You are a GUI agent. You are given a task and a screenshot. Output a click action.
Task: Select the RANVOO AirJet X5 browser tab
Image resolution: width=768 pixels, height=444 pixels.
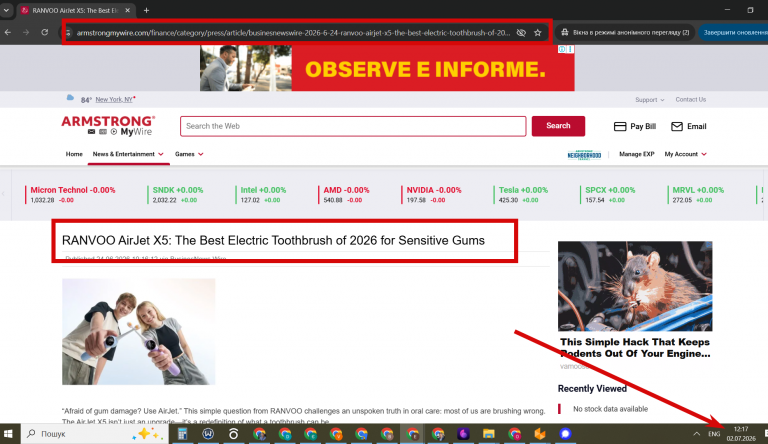(x=75, y=10)
